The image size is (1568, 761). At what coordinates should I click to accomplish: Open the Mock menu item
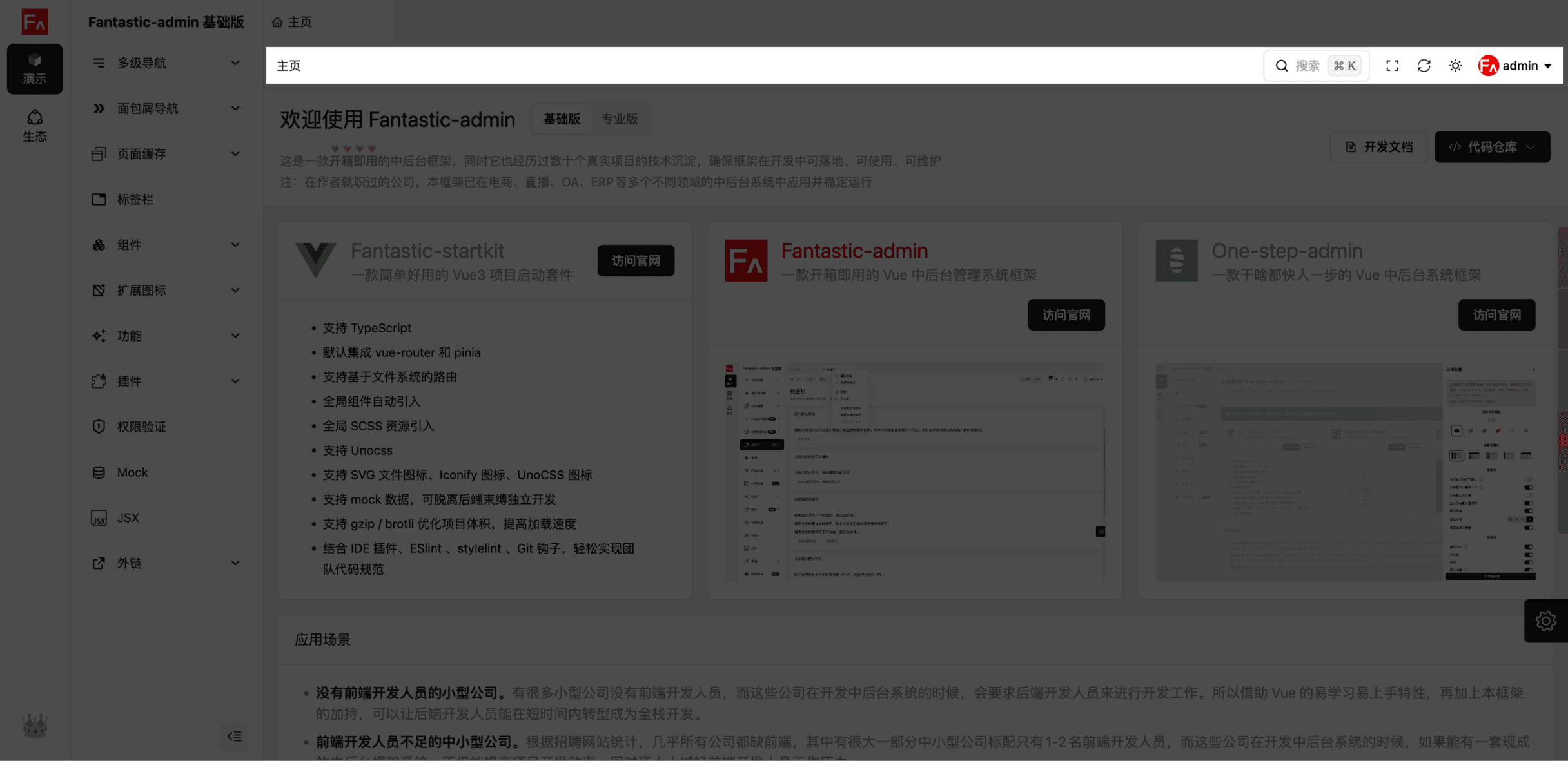(x=132, y=472)
